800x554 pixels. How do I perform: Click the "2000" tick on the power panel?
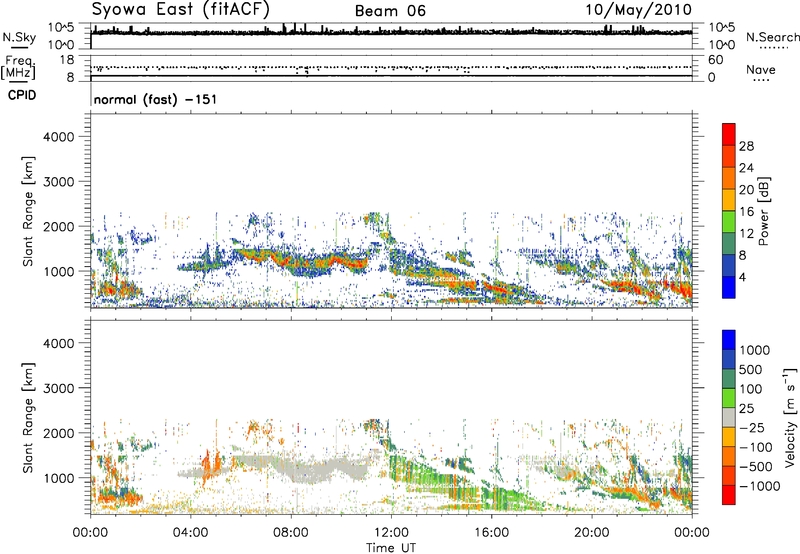click(x=59, y=226)
